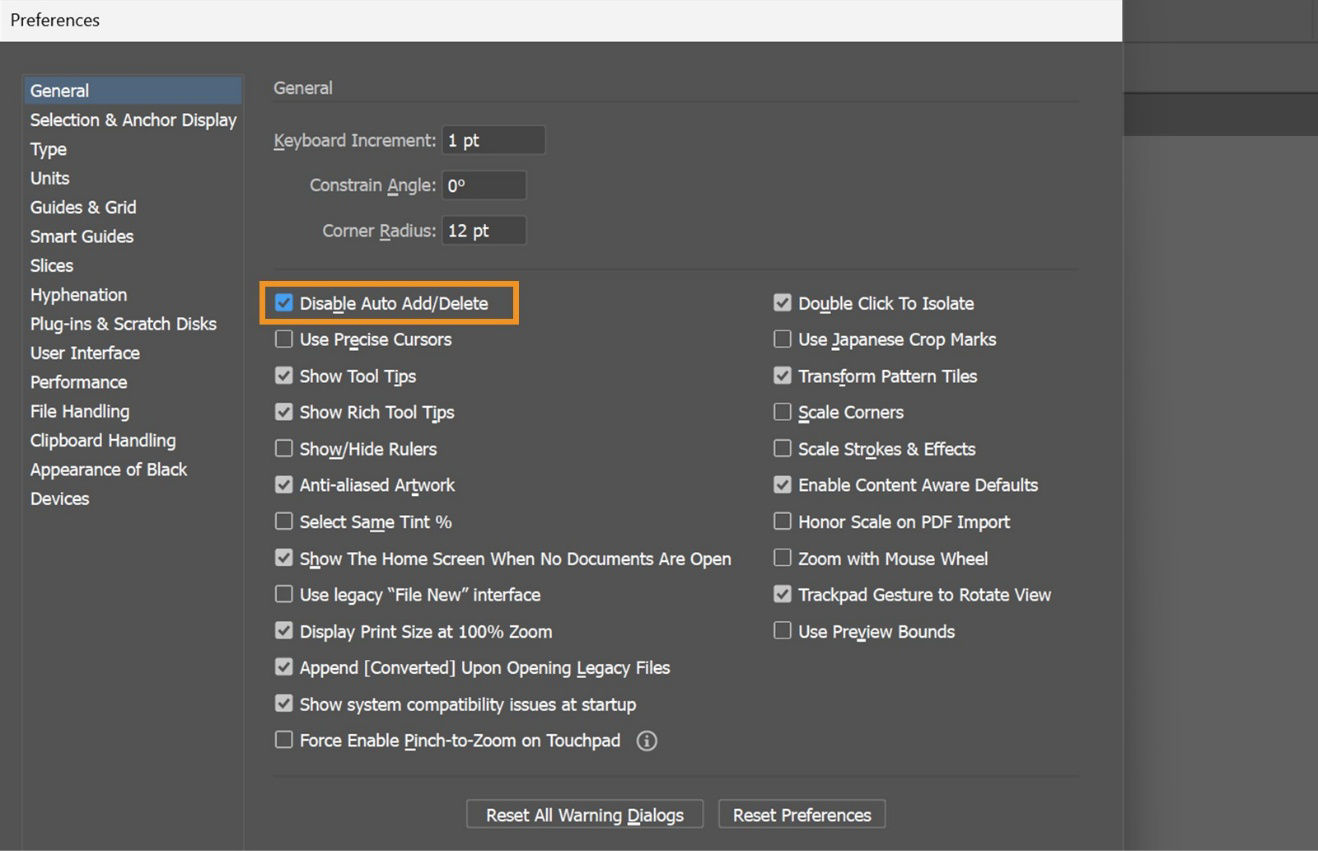Image resolution: width=1318 pixels, height=851 pixels.
Task: Disable Trackpad Gesture to Rotate View
Action: click(783, 593)
